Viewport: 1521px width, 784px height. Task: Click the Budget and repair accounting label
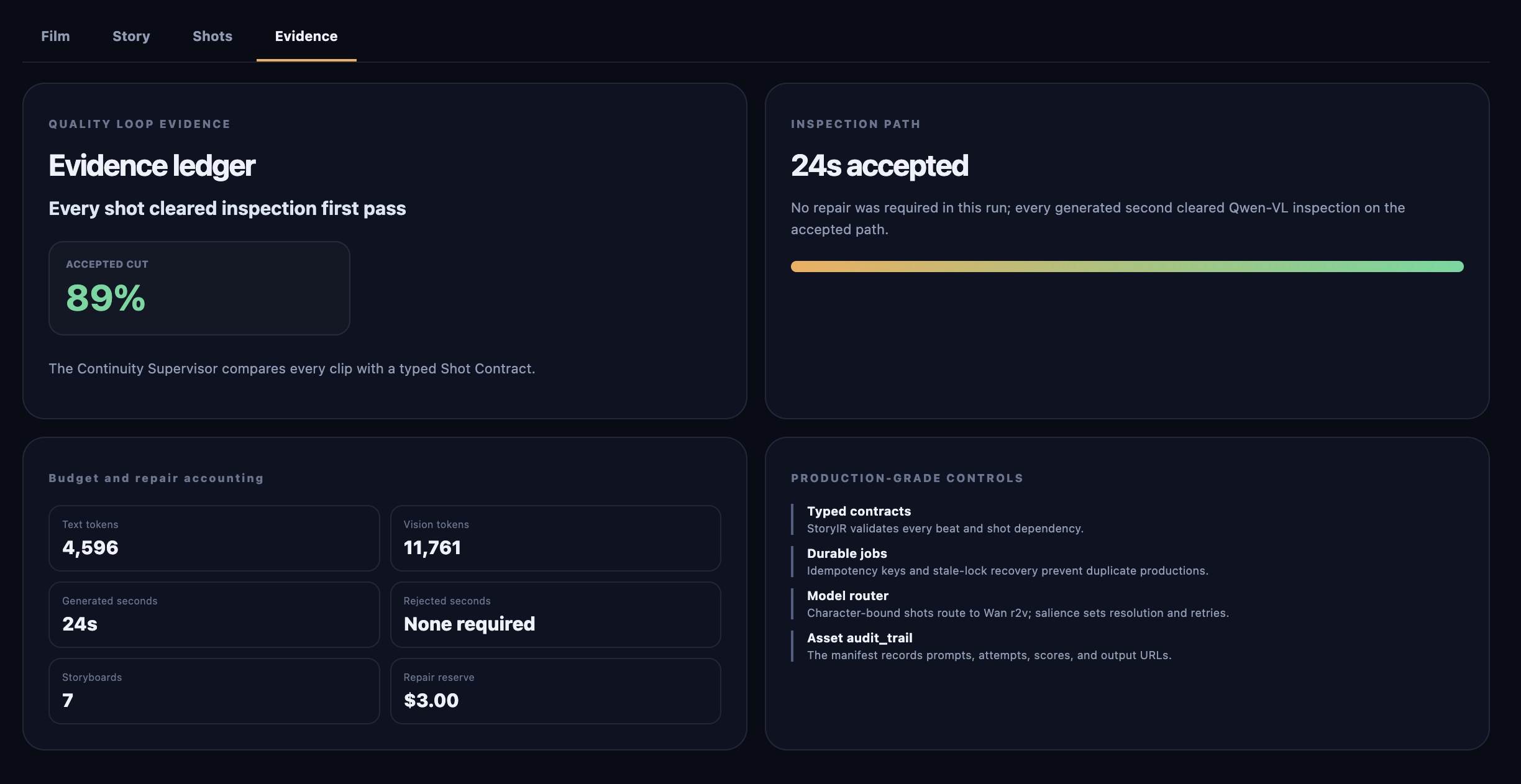pyautogui.click(x=157, y=478)
